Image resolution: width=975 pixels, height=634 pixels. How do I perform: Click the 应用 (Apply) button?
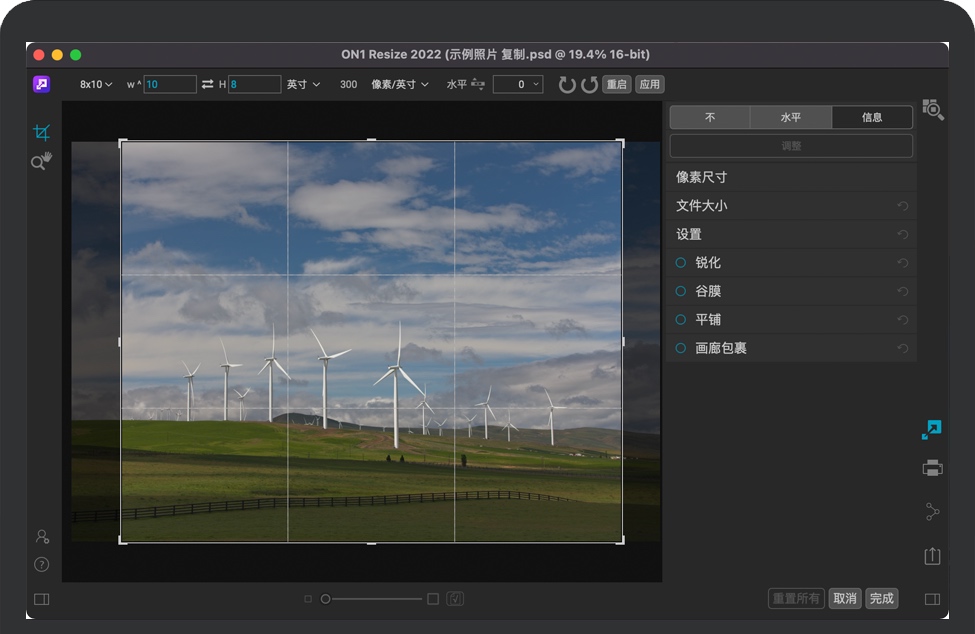point(650,85)
